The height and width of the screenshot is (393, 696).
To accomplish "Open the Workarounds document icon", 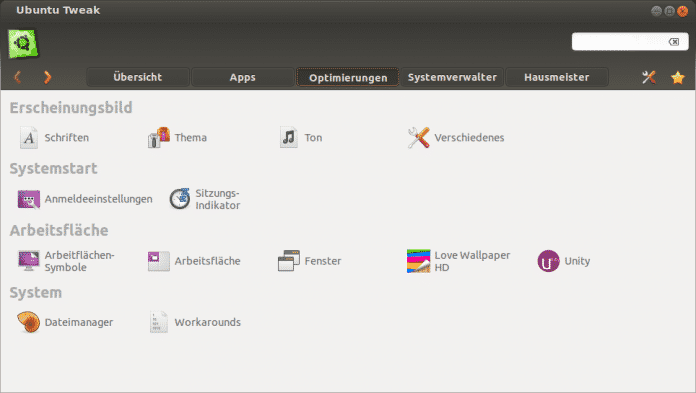I will 158,322.
